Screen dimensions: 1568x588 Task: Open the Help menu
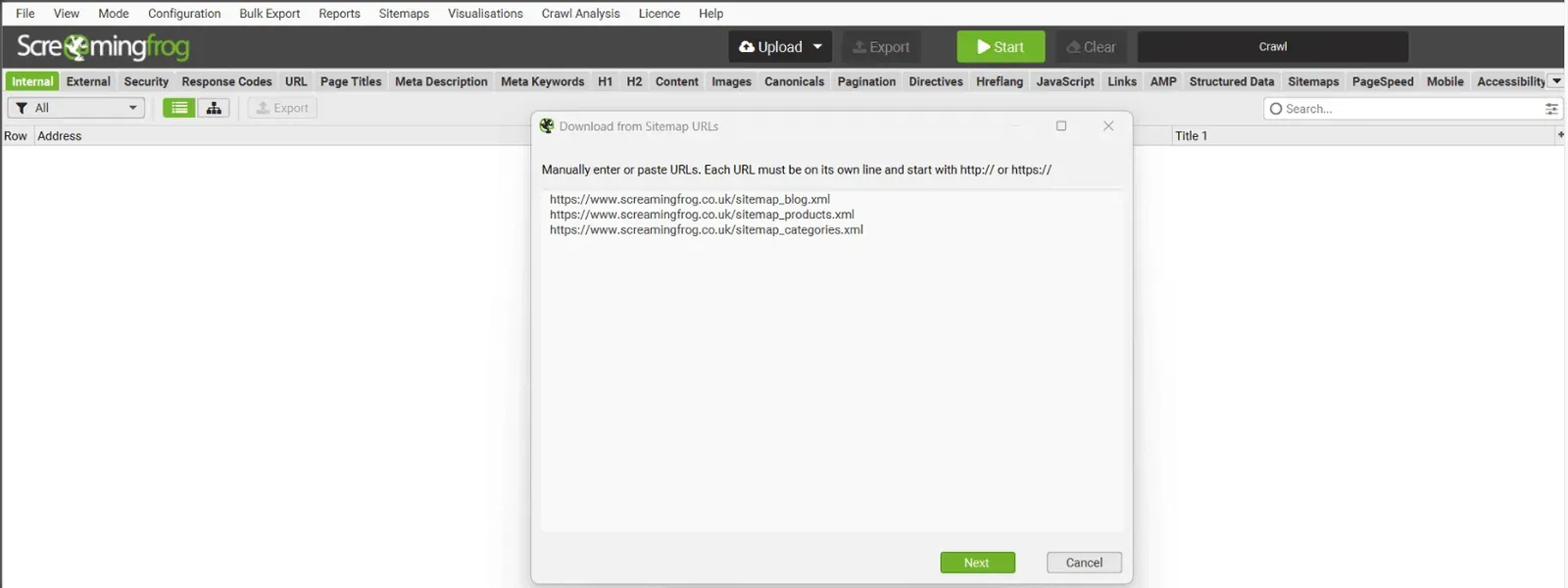click(x=710, y=14)
